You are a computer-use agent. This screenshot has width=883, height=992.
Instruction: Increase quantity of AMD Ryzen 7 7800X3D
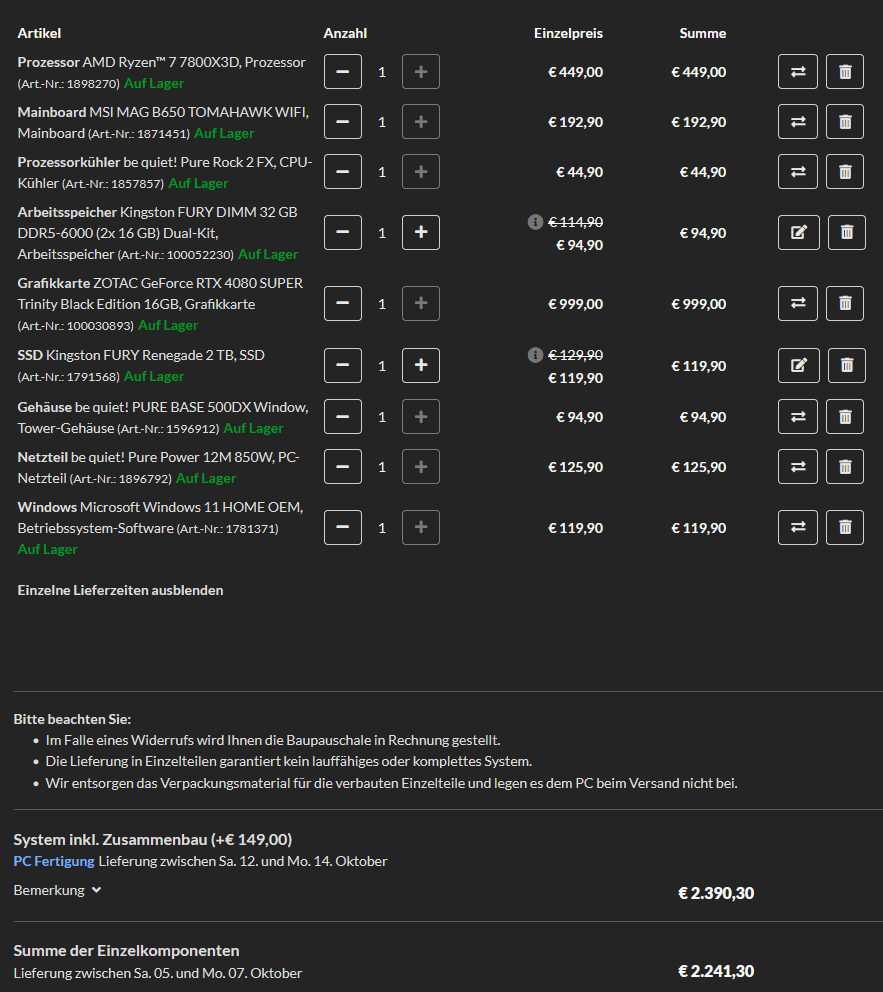click(421, 71)
